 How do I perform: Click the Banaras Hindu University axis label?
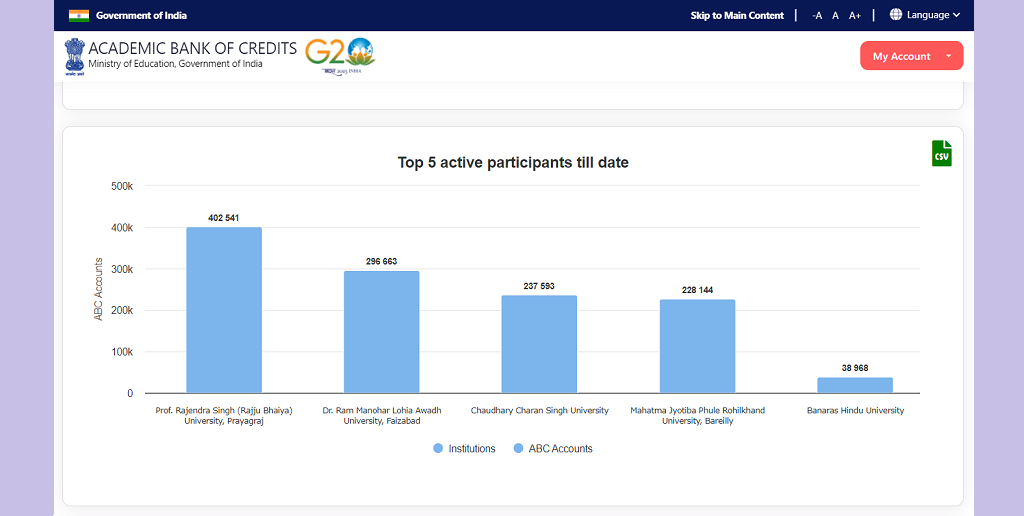pyautogui.click(x=856, y=411)
